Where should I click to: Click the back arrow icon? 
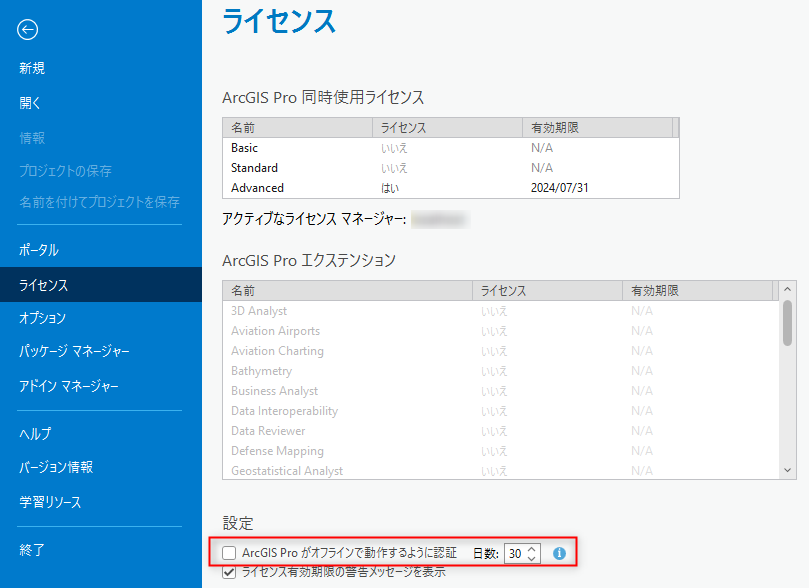(27, 29)
